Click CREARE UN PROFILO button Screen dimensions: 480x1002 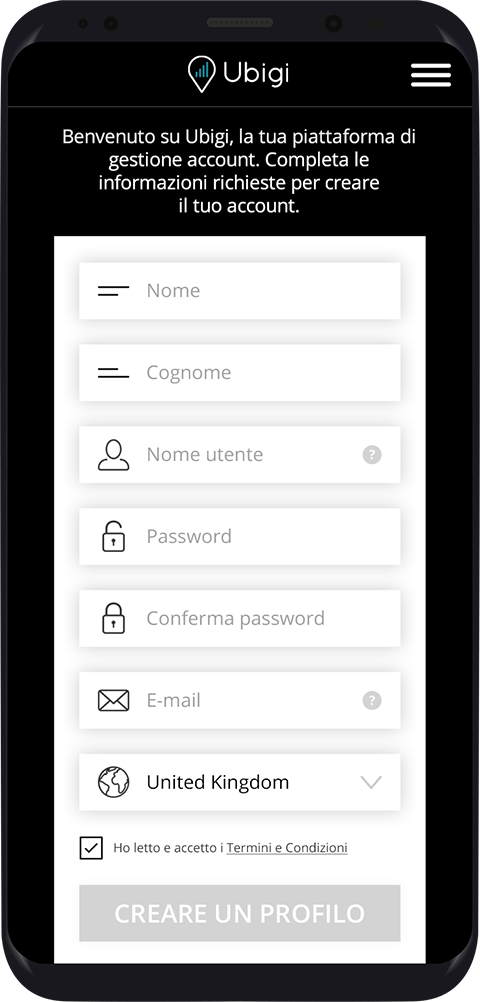click(240, 913)
